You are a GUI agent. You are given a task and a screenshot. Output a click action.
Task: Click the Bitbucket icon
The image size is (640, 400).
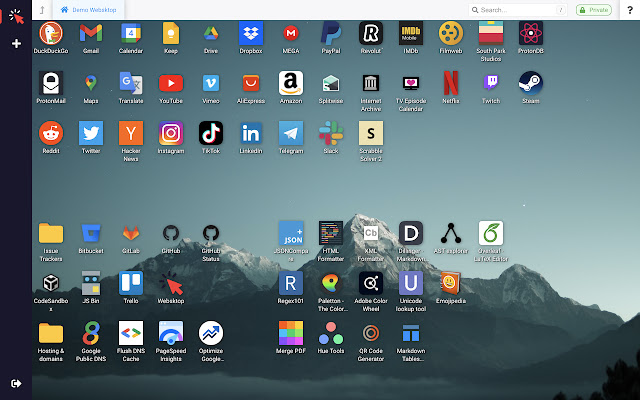pyautogui.click(x=91, y=233)
